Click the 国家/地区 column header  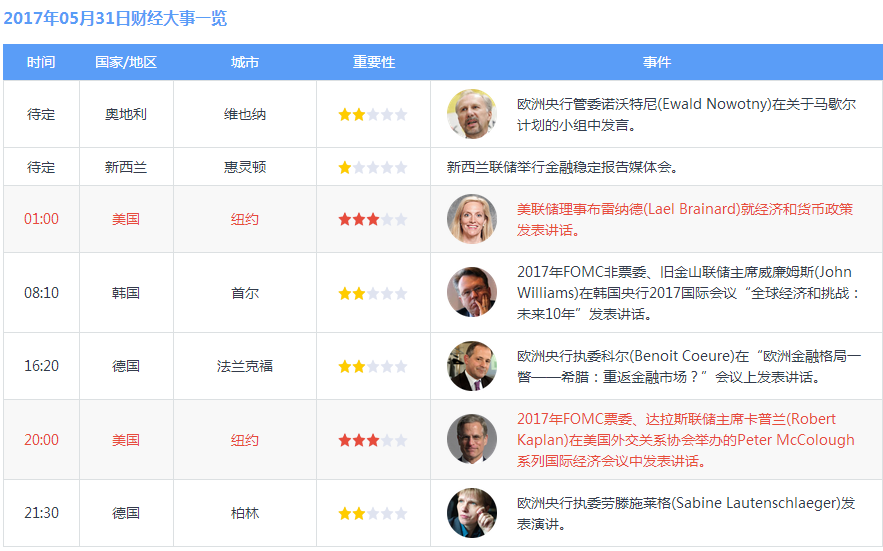tap(126, 62)
